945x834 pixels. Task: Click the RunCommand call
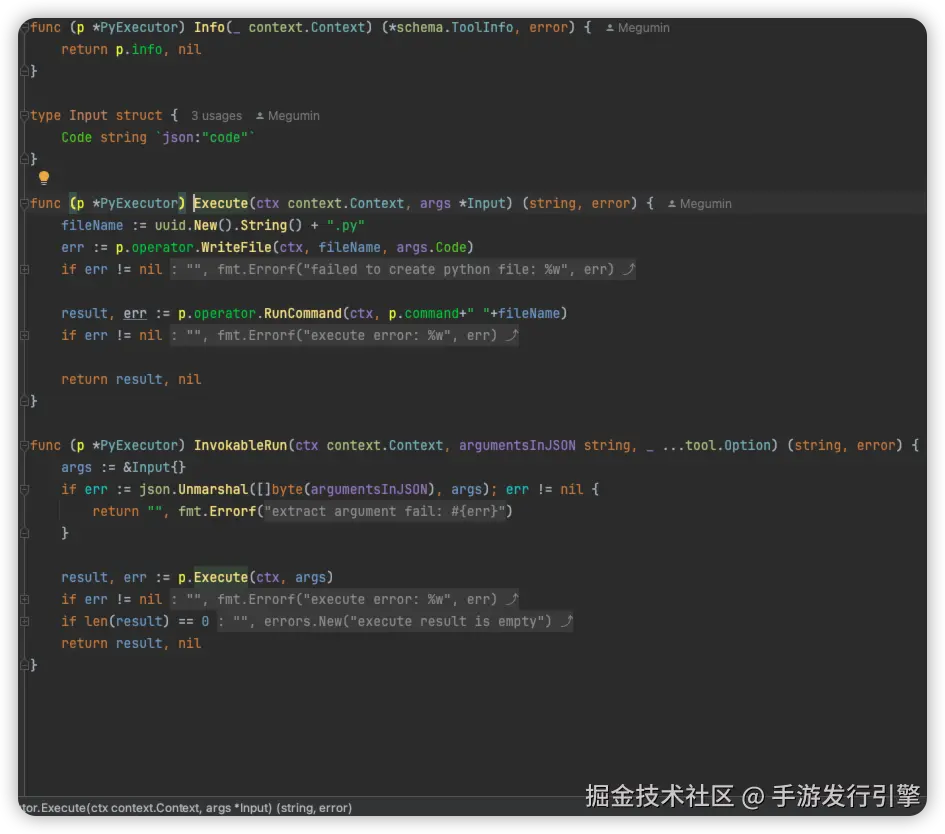click(x=303, y=314)
